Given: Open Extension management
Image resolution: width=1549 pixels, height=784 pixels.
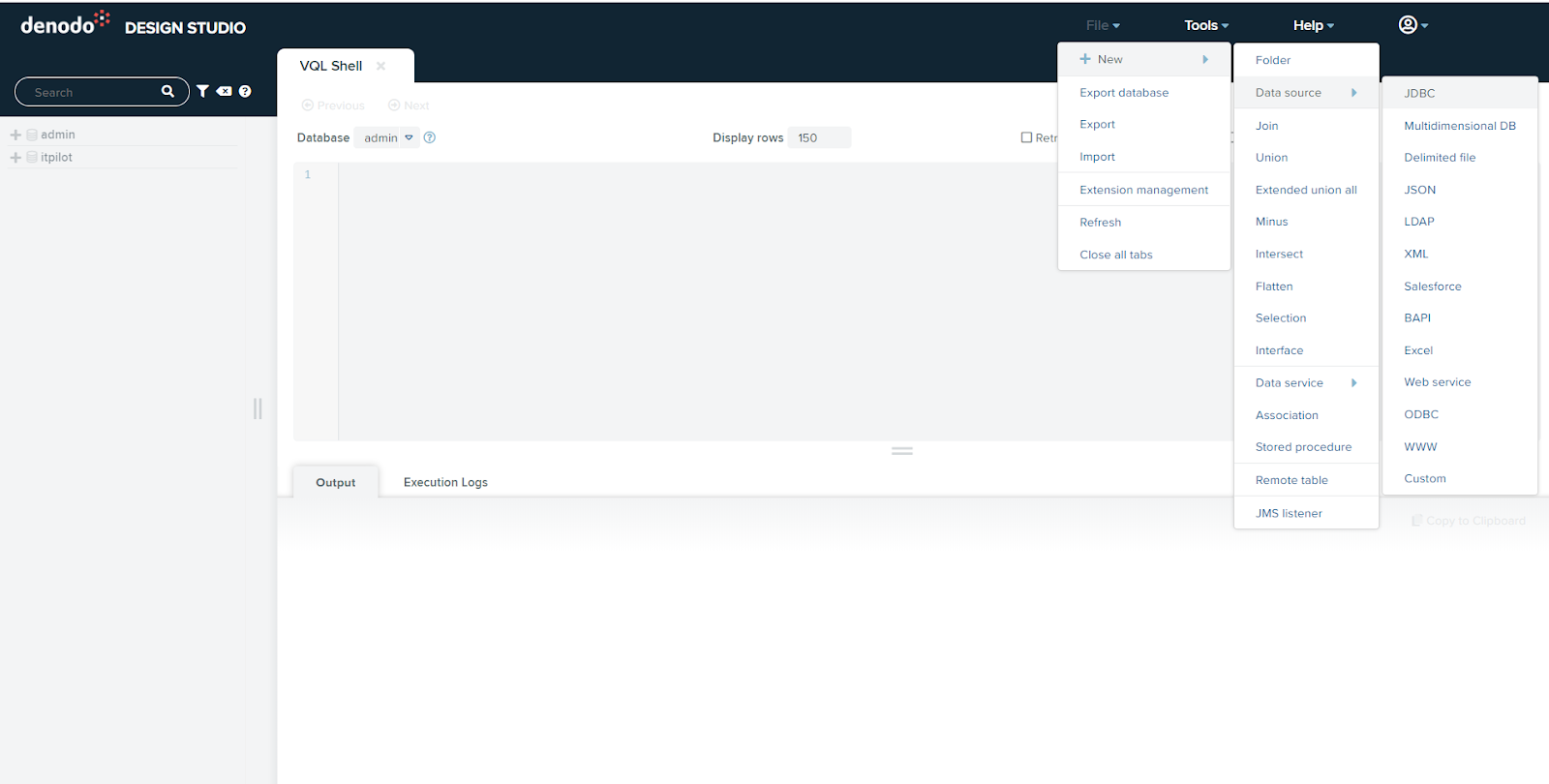Looking at the screenshot, I should [1144, 190].
